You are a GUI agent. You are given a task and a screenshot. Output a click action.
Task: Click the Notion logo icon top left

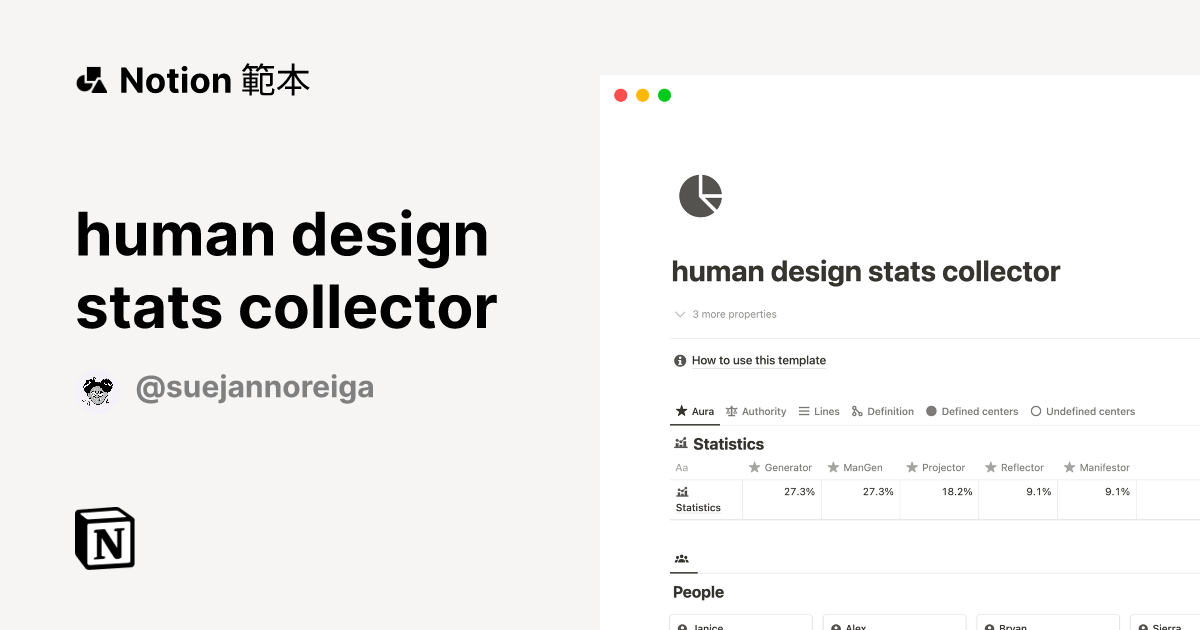90,80
